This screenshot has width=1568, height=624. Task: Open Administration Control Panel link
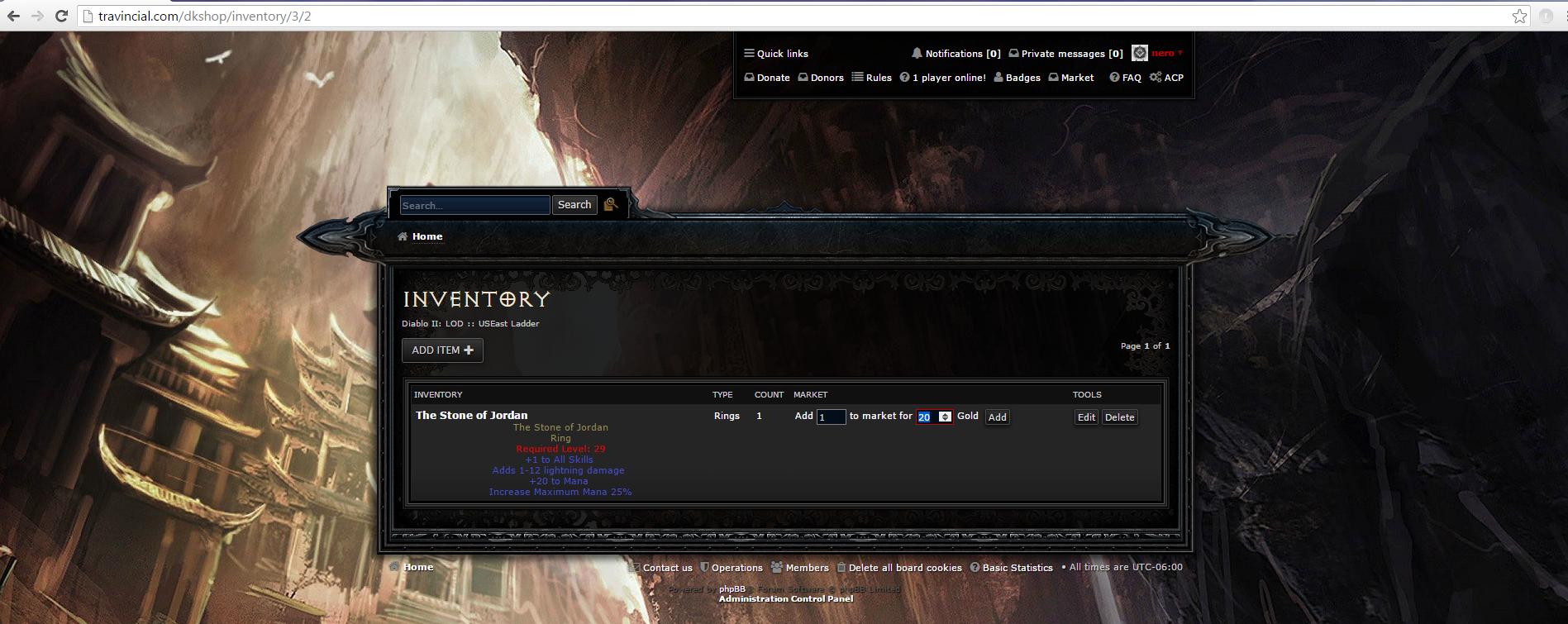pos(786,599)
